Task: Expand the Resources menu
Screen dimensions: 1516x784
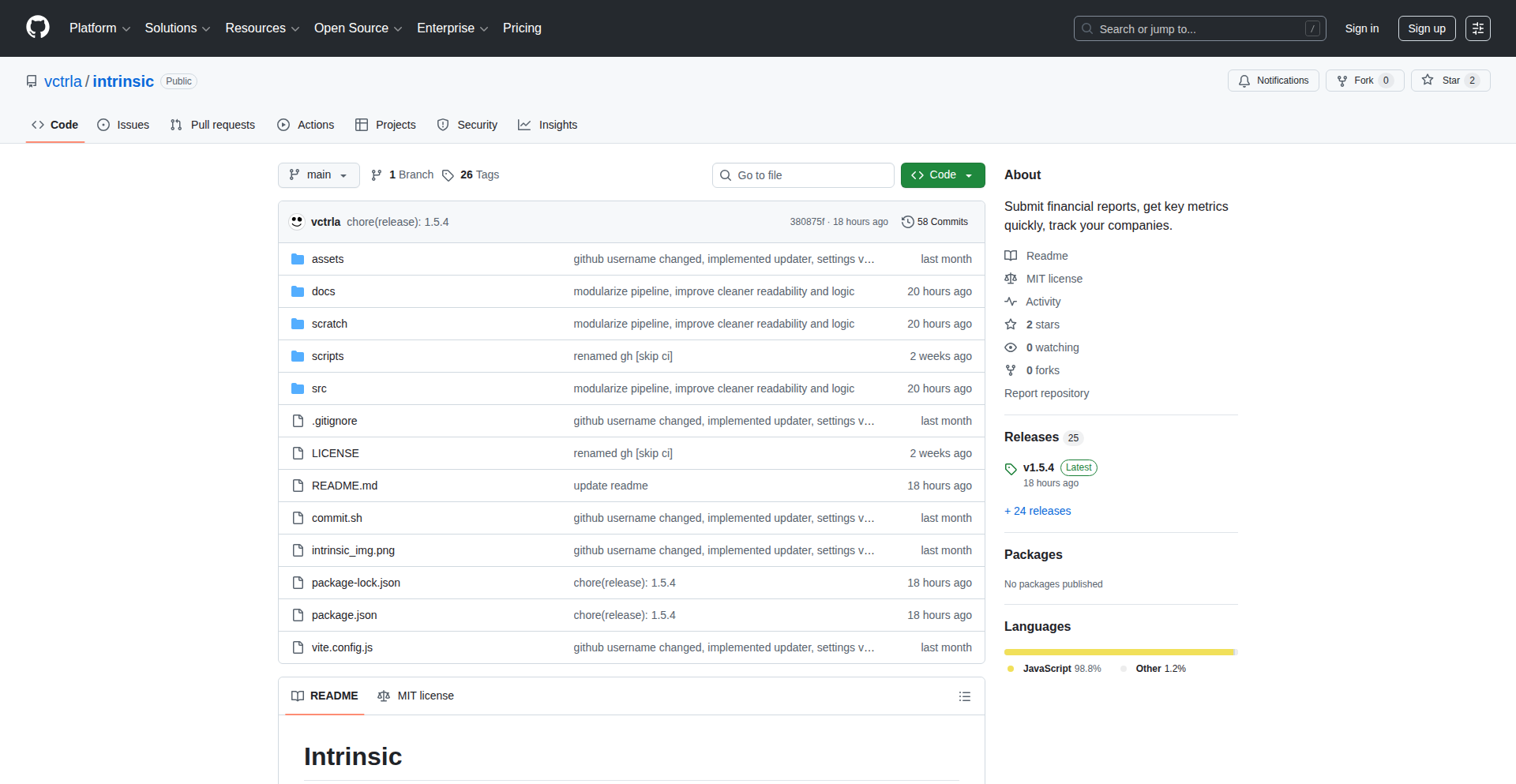Action: coord(261,28)
